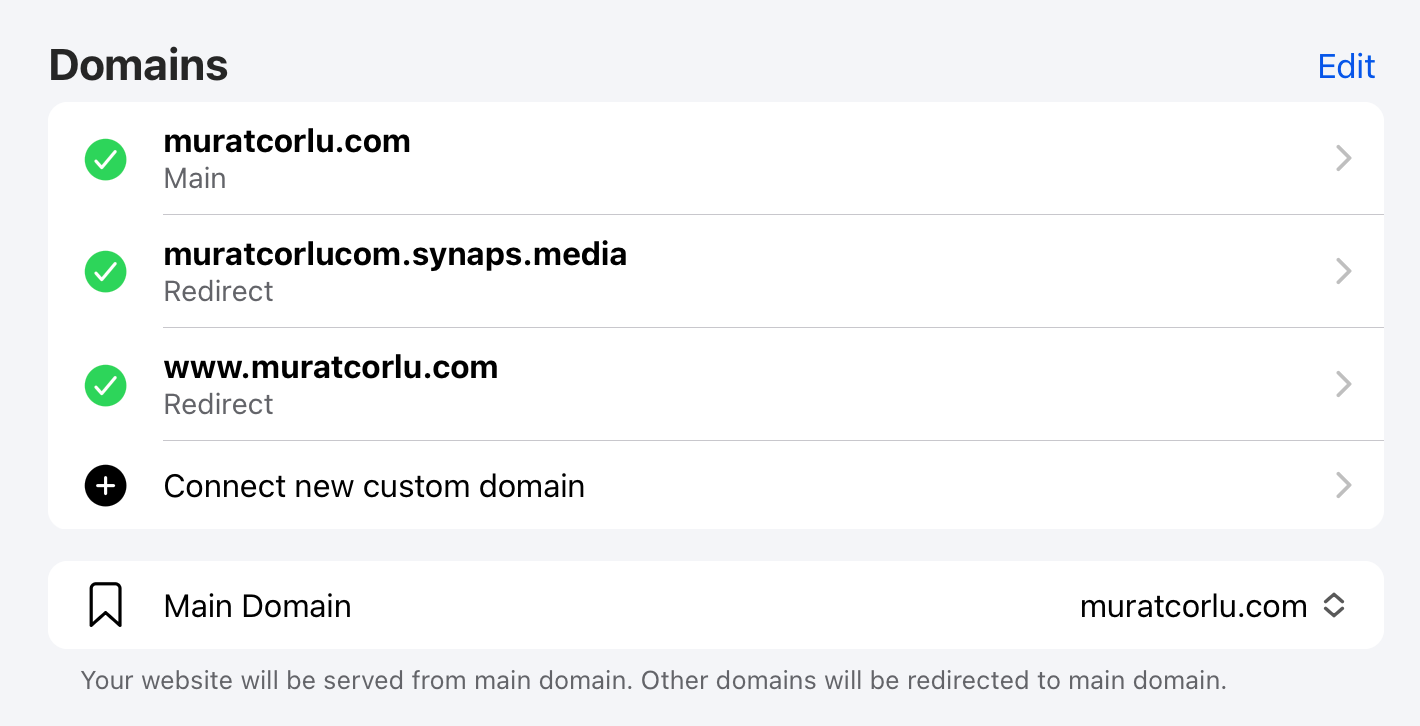
Task: Click the Domains heading
Action: [x=138, y=66]
